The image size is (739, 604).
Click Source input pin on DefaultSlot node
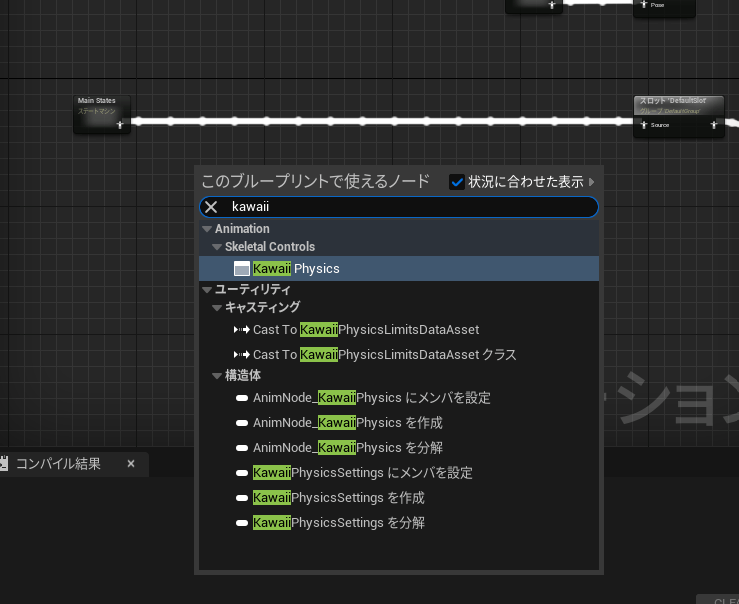click(x=644, y=125)
